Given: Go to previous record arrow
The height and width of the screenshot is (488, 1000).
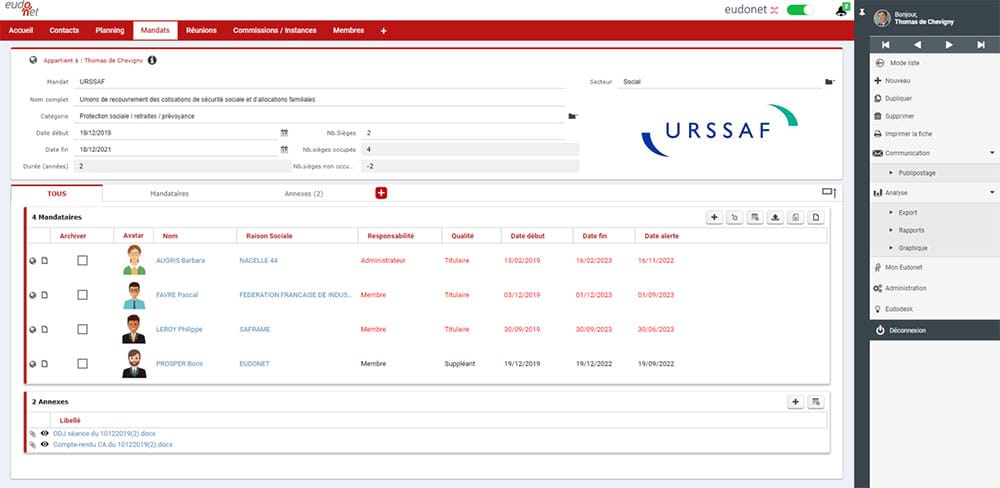Looking at the screenshot, I should pos(917,45).
